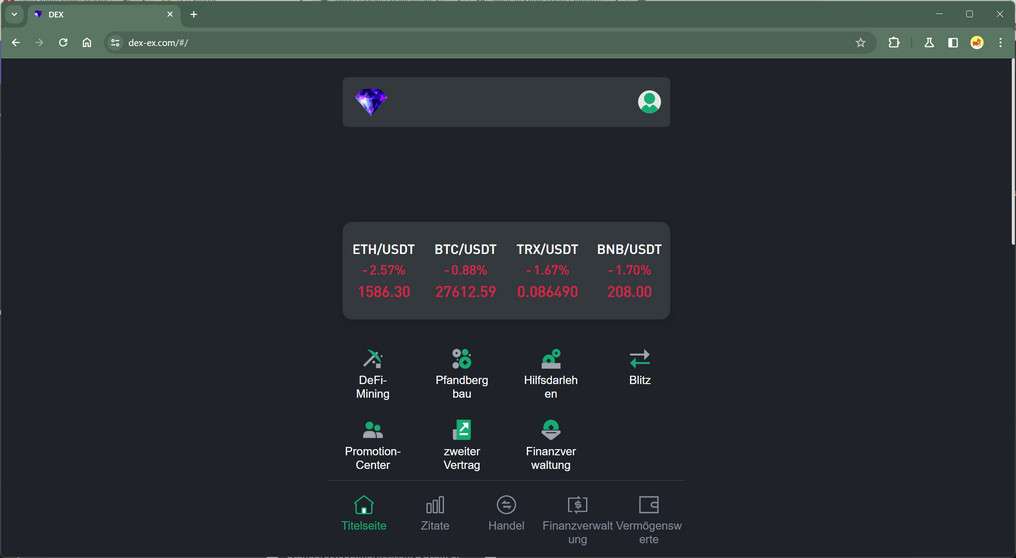The height and width of the screenshot is (558, 1016).
Task: Click the browser forward arrow
Action: pyautogui.click(x=40, y=43)
